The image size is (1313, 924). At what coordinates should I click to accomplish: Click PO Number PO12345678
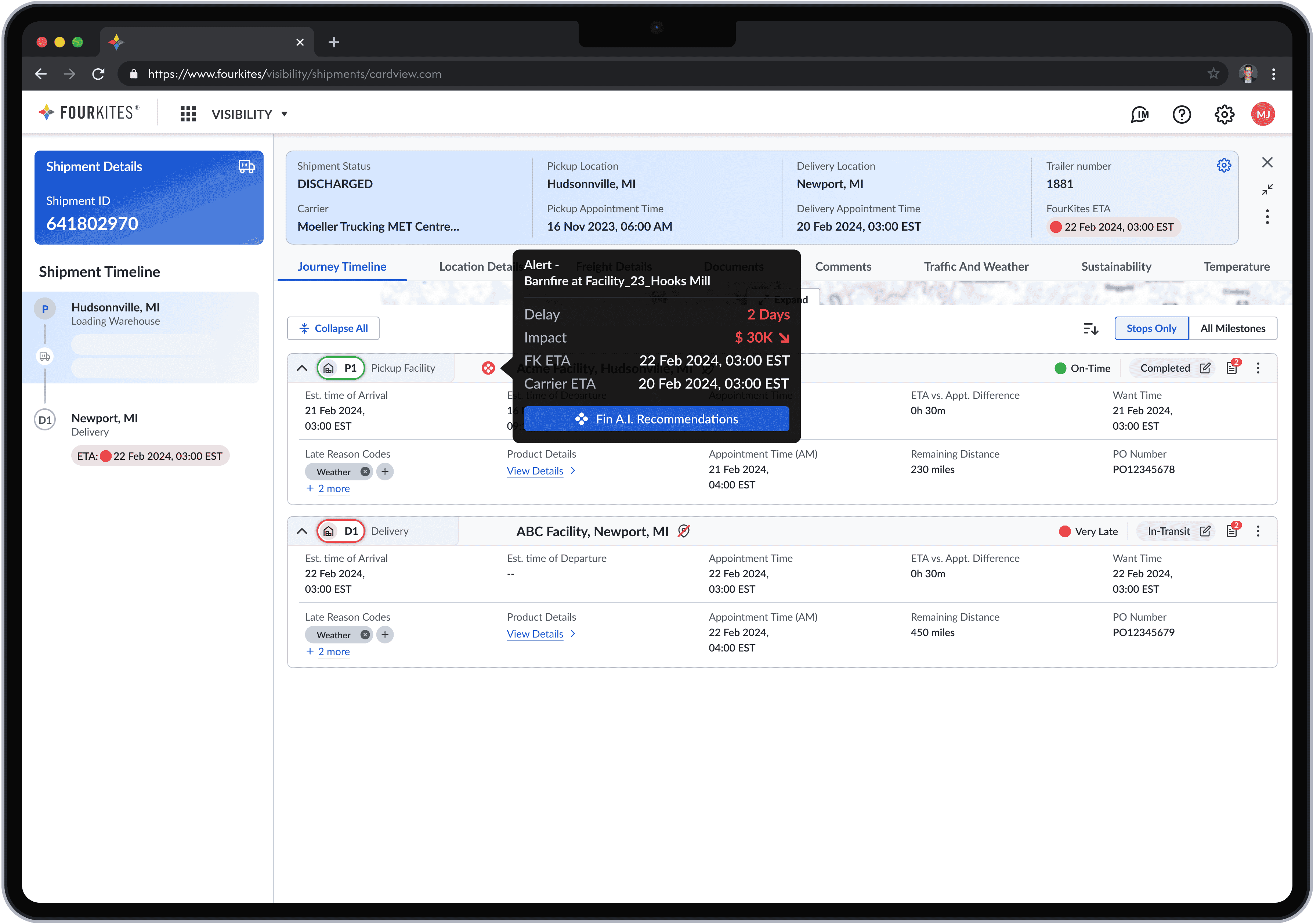tap(1143, 469)
